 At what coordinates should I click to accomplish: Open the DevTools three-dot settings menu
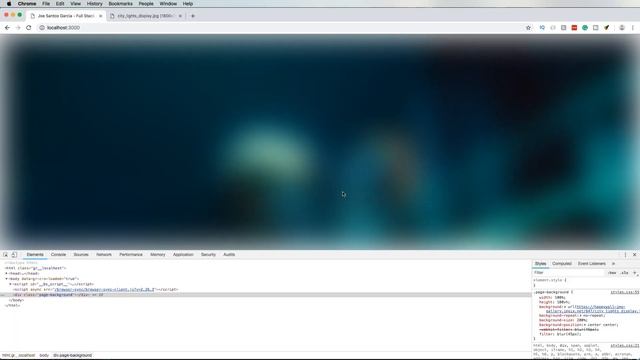(x=625, y=254)
